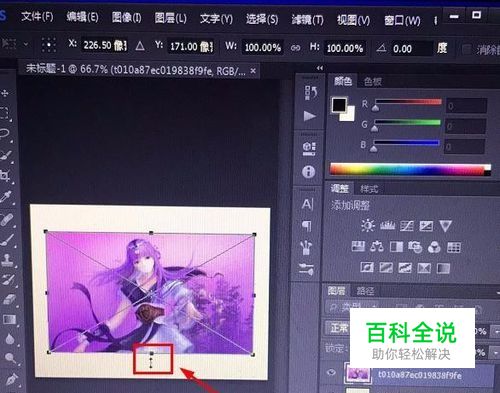The width and height of the screenshot is (500, 393).
Task: Select the Rectangular Marquee tool
Action: tap(5, 113)
